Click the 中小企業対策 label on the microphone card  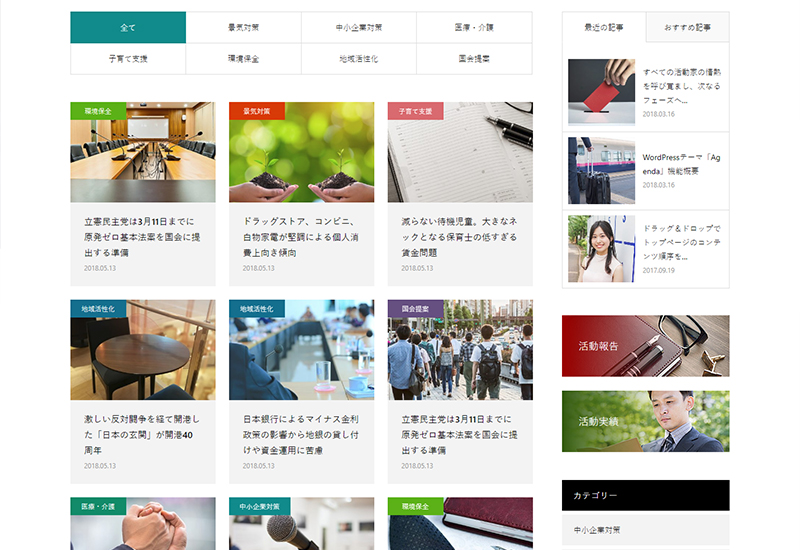point(260,506)
